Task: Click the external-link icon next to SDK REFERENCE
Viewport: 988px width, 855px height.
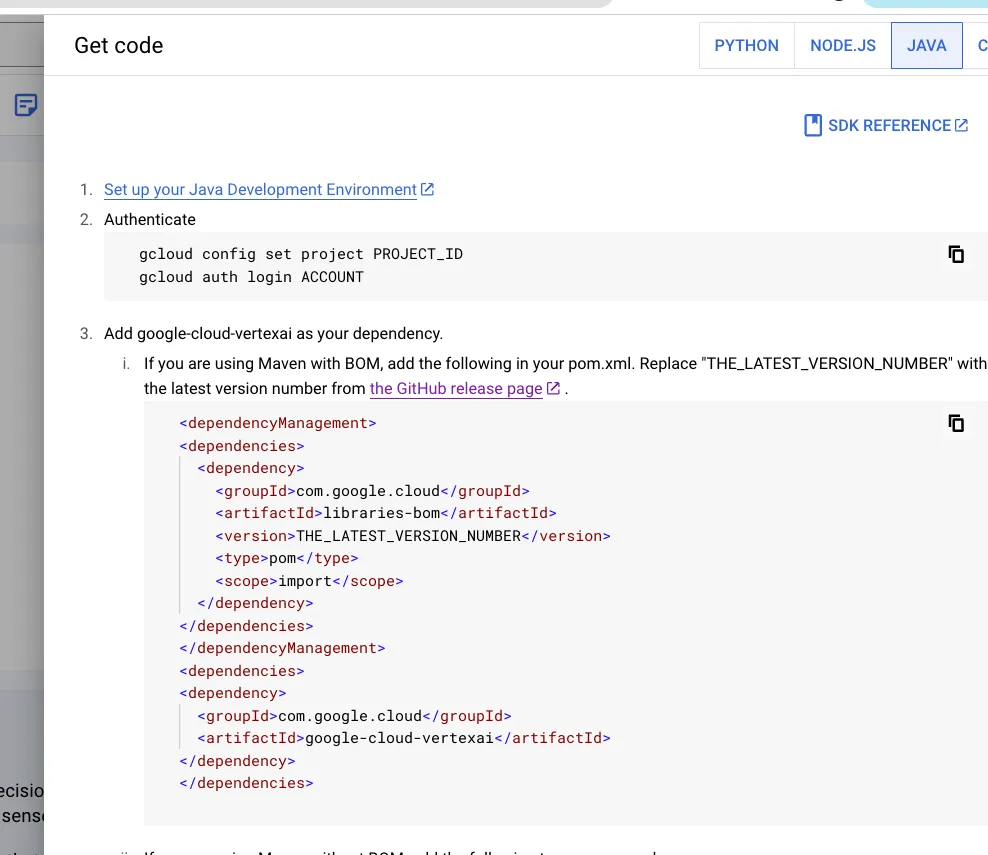Action: (x=961, y=125)
